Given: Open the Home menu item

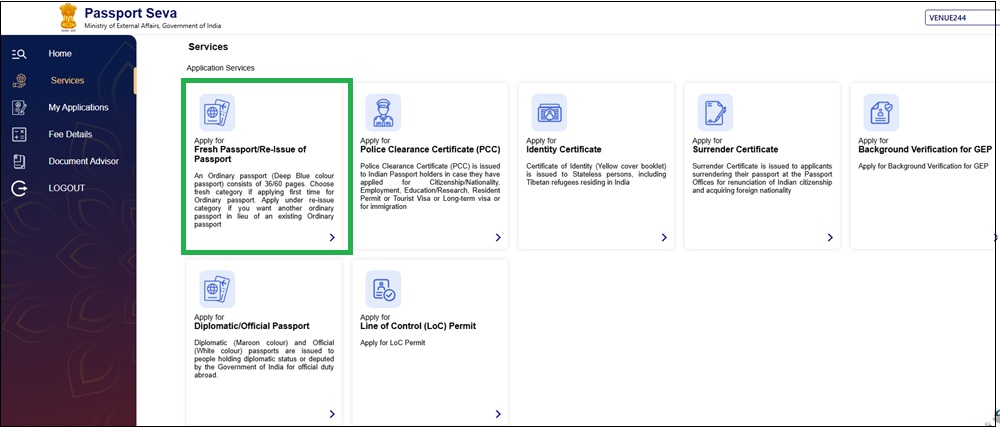Looking at the screenshot, I should click(60, 54).
